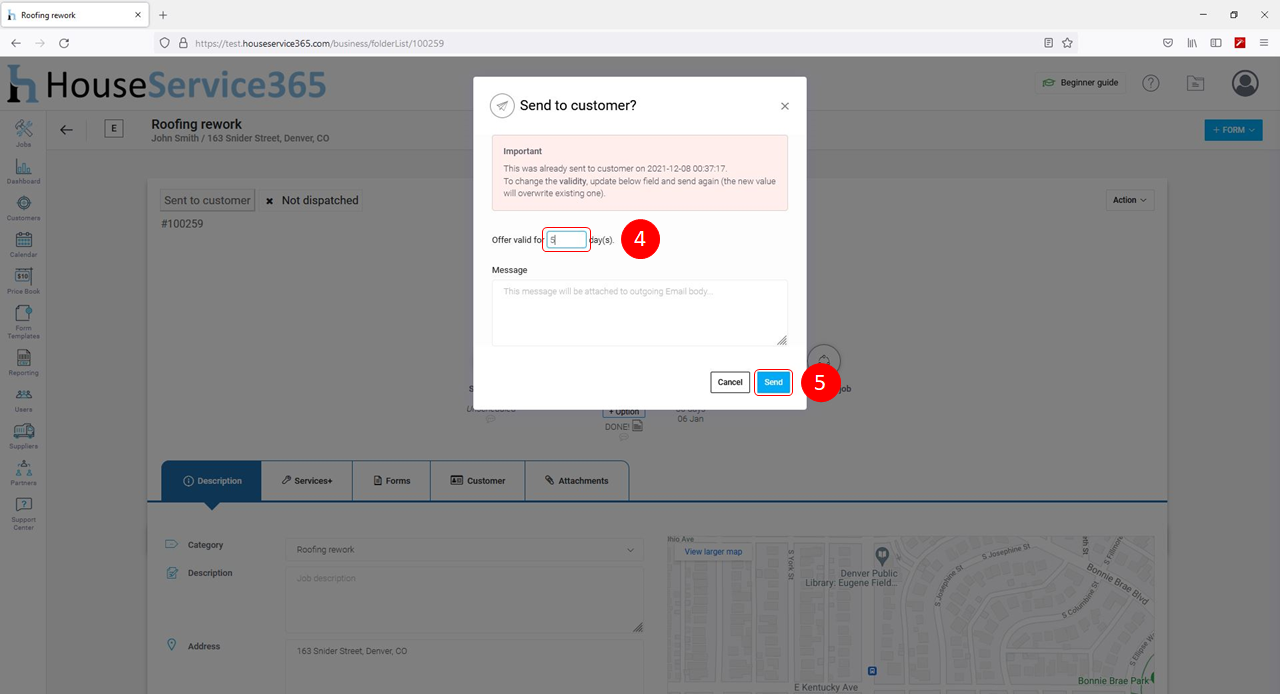The width and height of the screenshot is (1280, 694).
Task: Click the Message text area
Action: 639,312
